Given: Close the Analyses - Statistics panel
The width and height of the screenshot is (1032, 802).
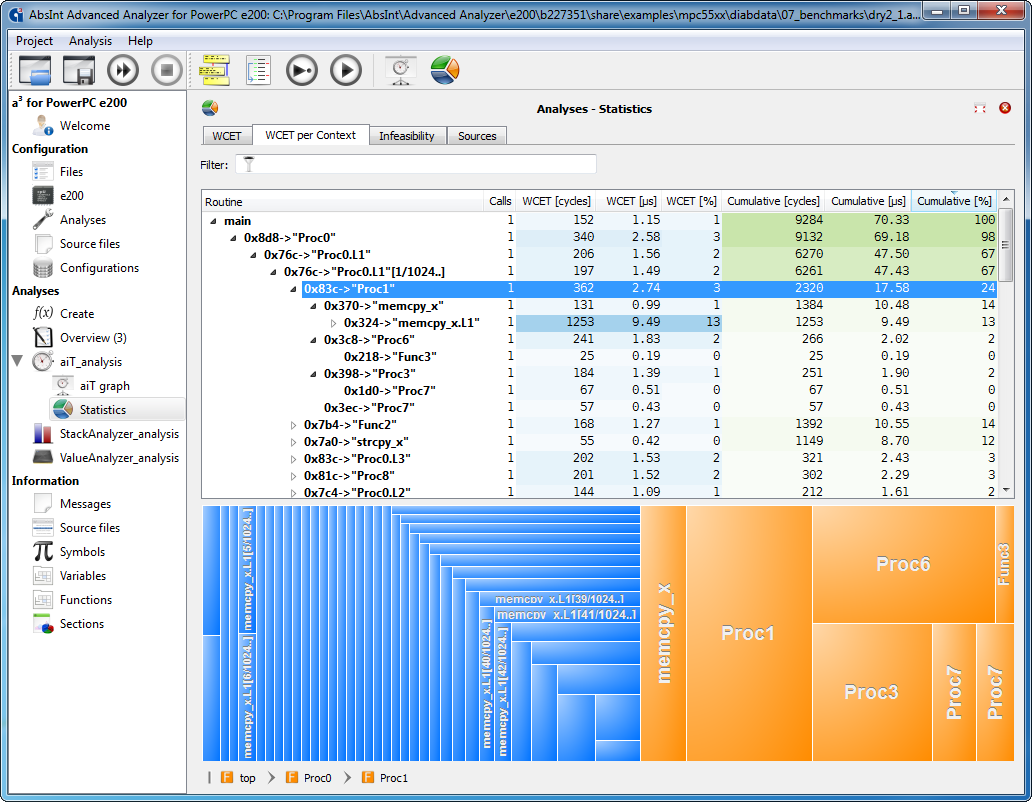Looking at the screenshot, I should click(1005, 108).
